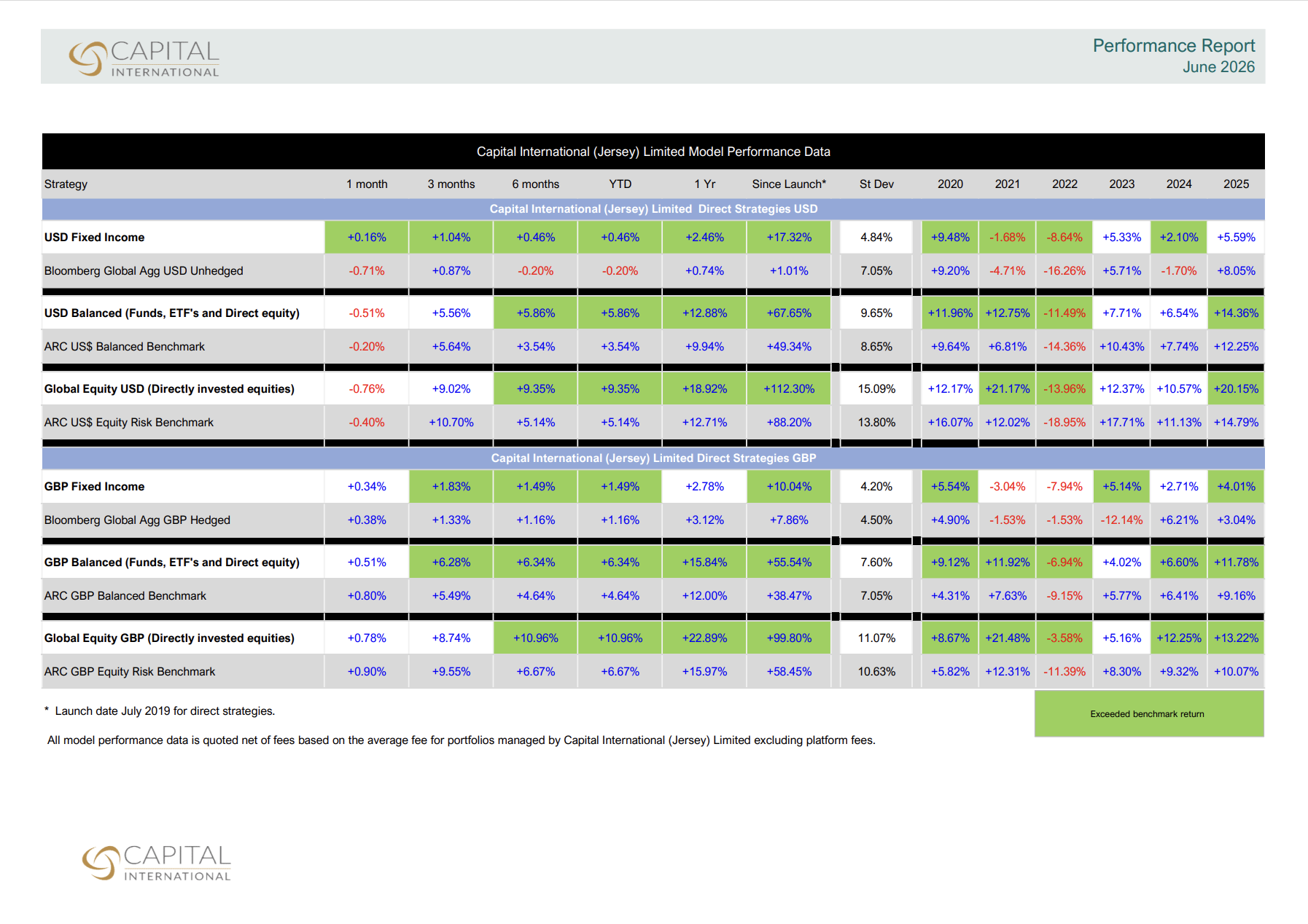
Task: Select the -12.14% Bloomberg GBP Hedged 2023 value
Action: coord(1121,520)
